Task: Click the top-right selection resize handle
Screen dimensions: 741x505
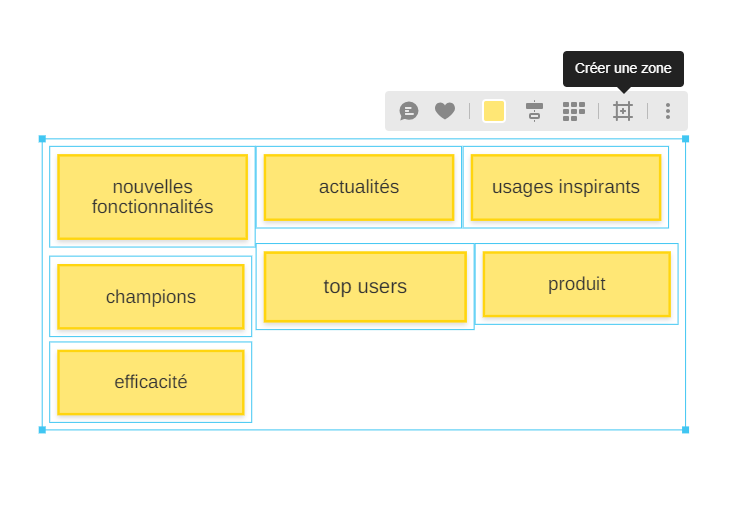Action: click(x=685, y=139)
